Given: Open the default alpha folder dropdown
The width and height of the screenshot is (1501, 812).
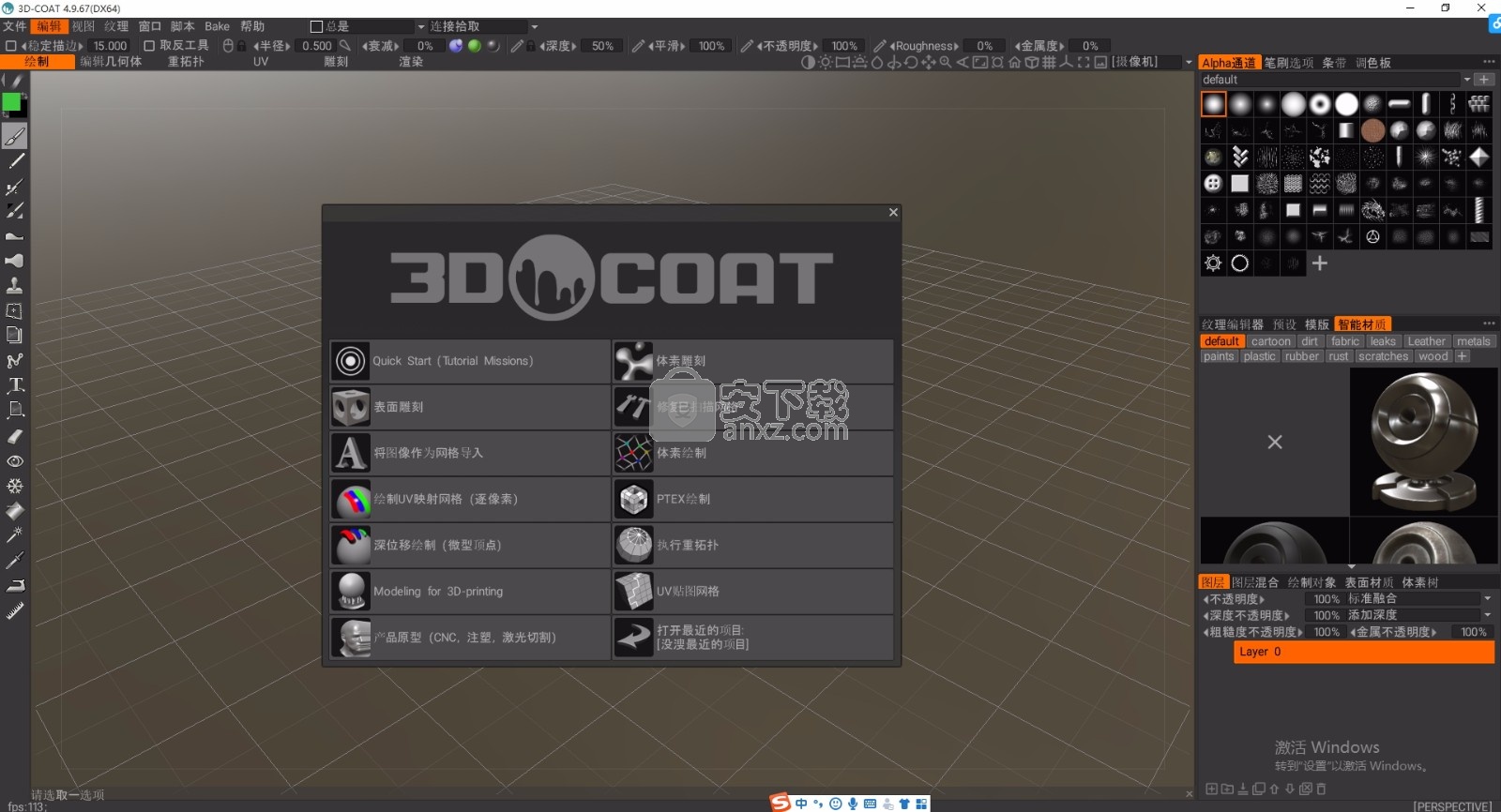Looking at the screenshot, I should pyautogui.click(x=1466, y=80).
